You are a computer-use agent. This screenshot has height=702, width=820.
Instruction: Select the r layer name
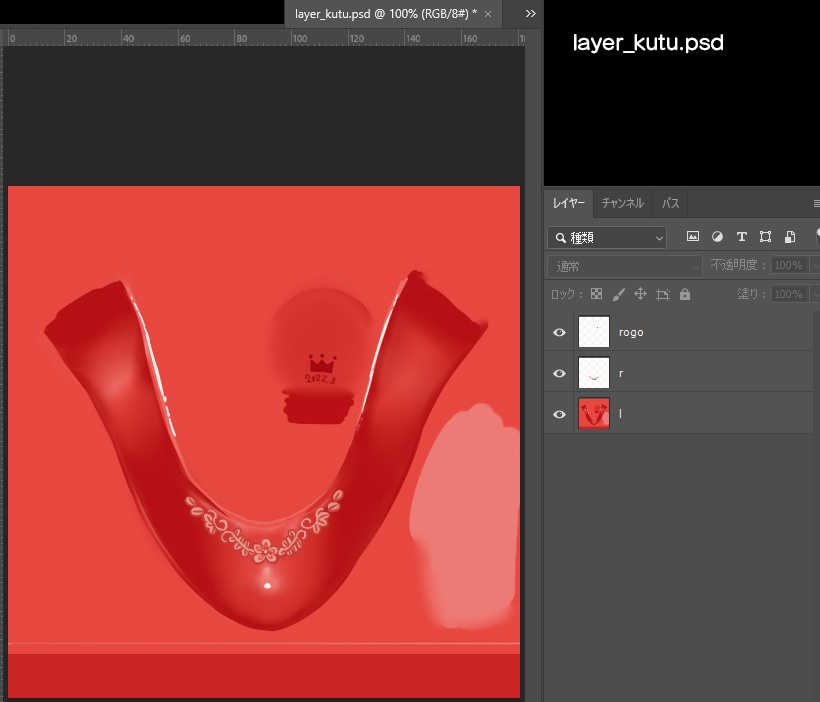coord(621,373)
